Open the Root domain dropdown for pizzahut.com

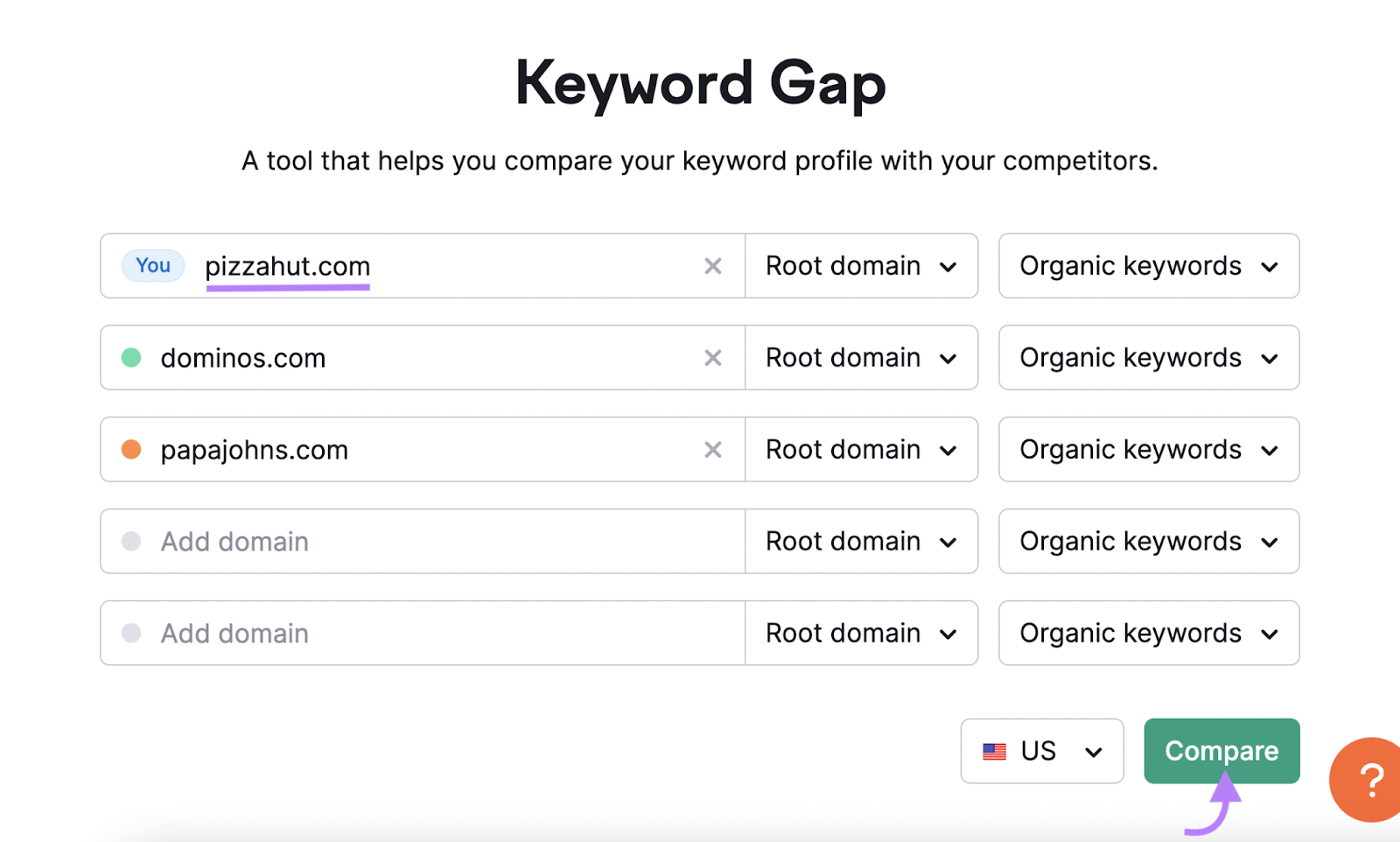tap(861, 266)
